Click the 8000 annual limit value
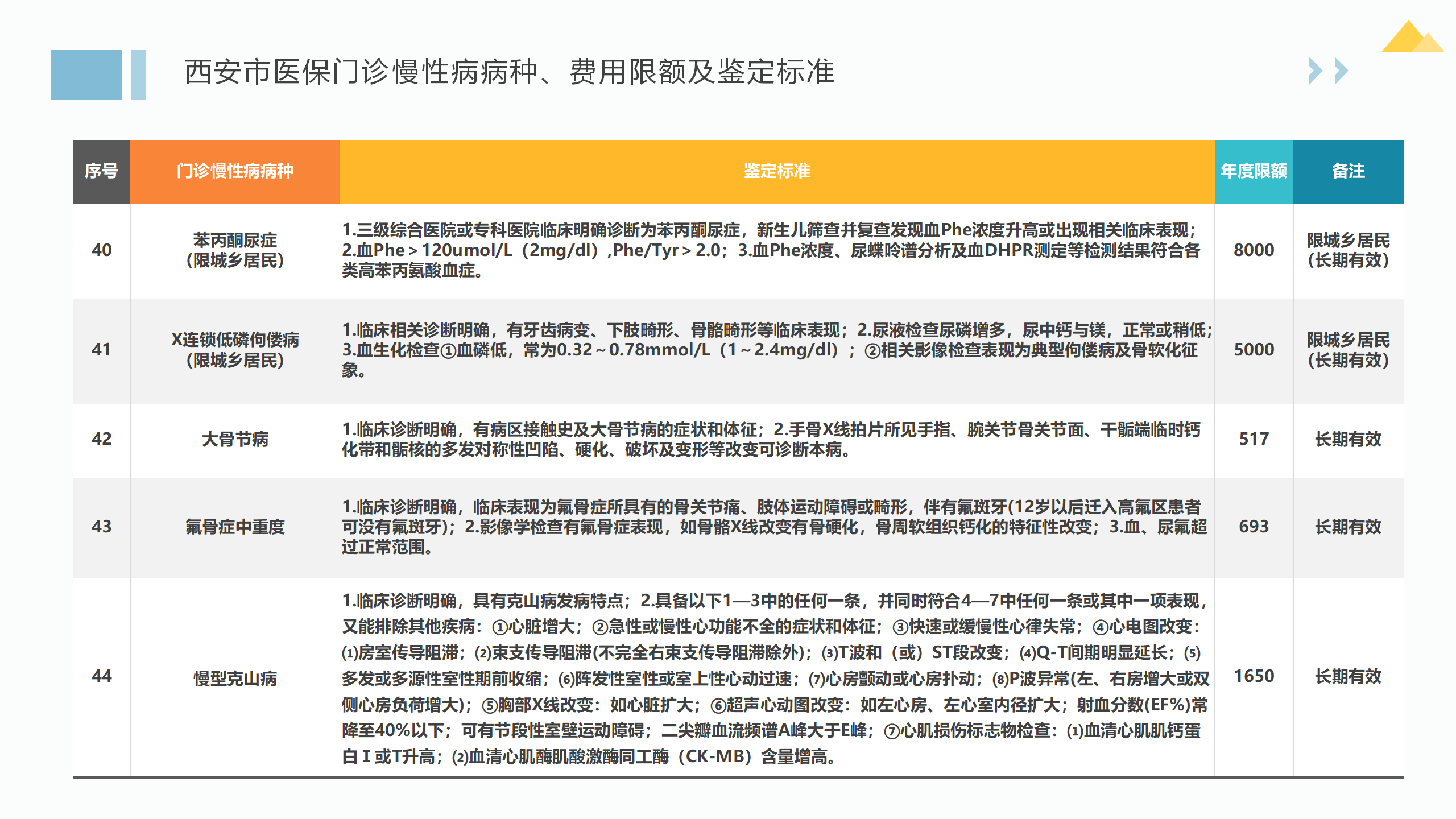1456x819 pixels. point(1254,250)
